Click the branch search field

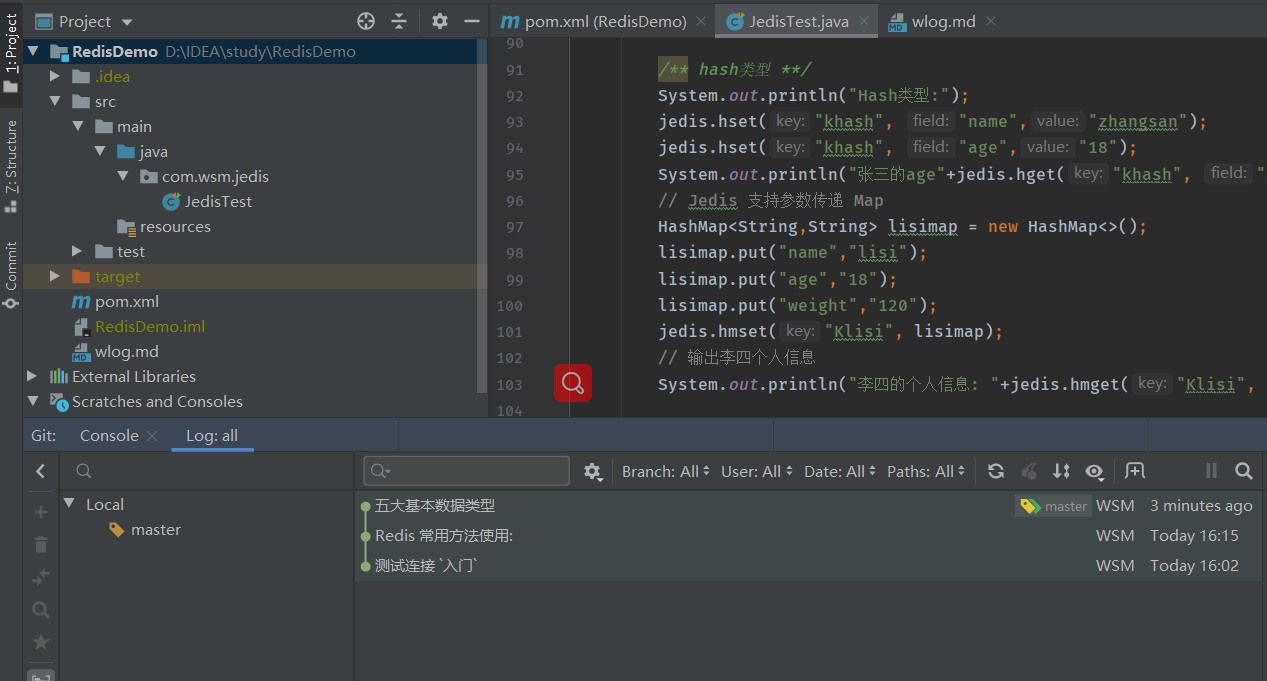pyautogui.click(x=207, y=471)
